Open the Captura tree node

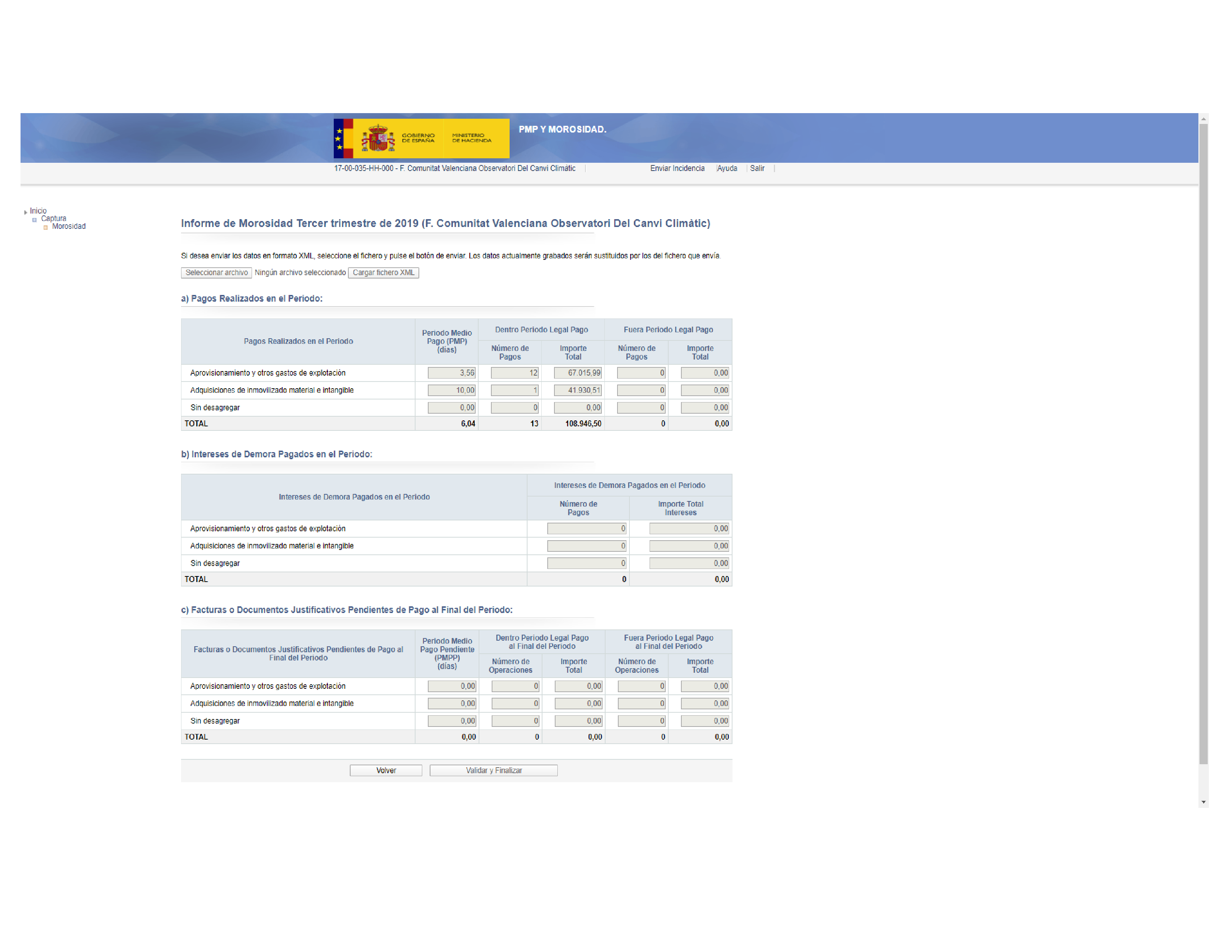(x=54, y=218)
